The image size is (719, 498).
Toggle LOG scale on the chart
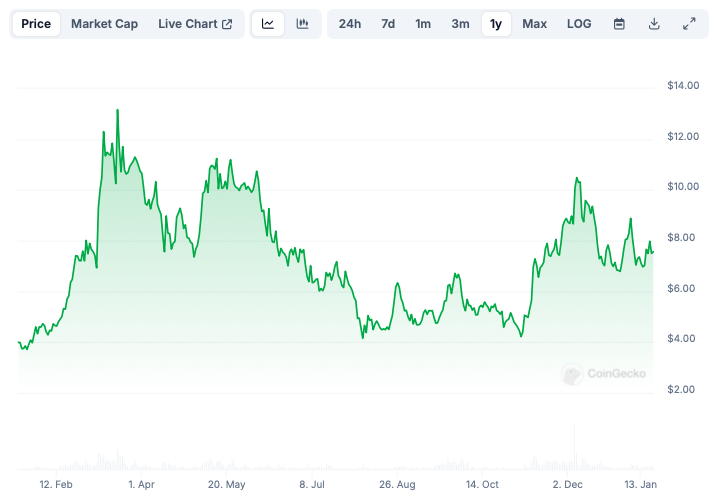[579, 24]
